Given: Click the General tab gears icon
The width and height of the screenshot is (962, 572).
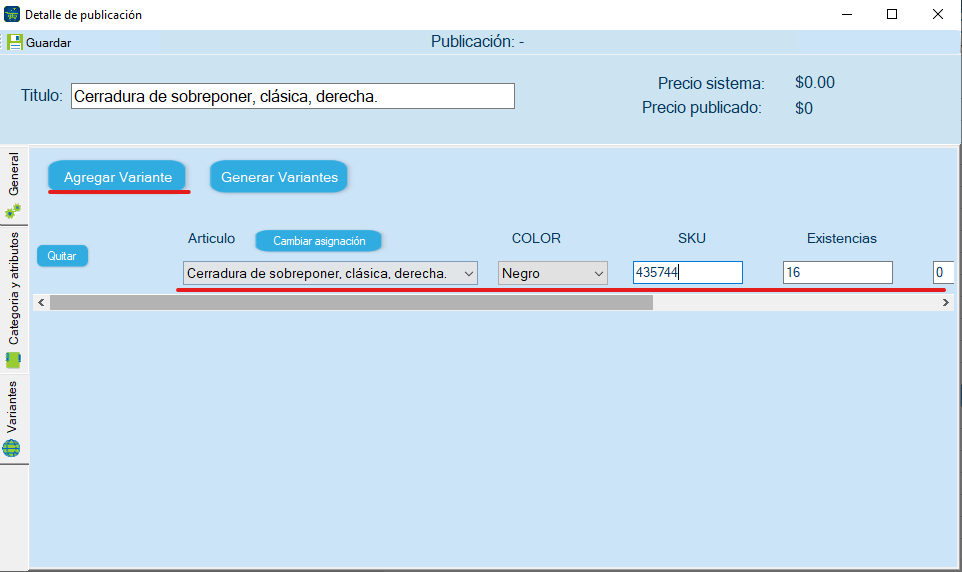Looking at the screenshot, I should point(13,212).
